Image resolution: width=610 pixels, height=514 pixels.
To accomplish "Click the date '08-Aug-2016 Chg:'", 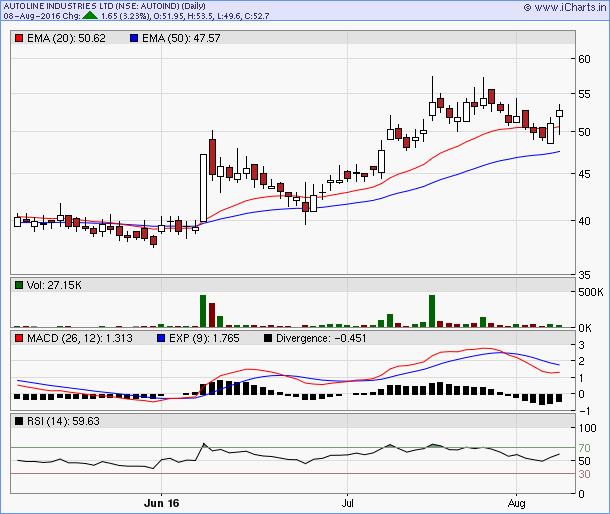I will 42,16.
